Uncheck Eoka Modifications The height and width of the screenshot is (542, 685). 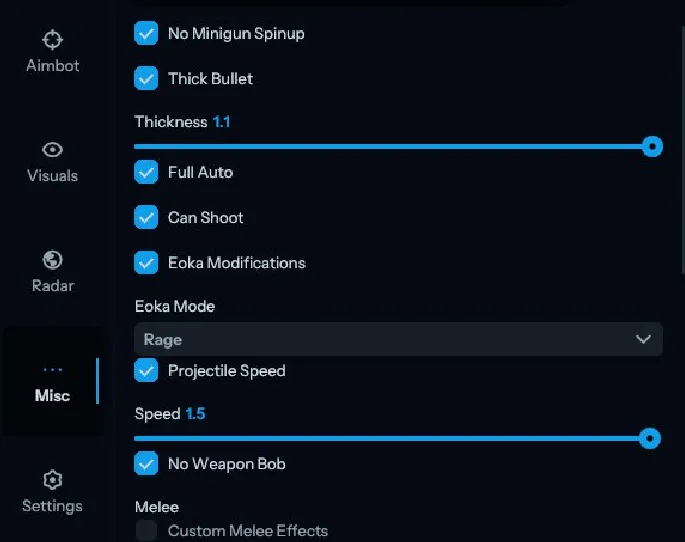point(147,263)
